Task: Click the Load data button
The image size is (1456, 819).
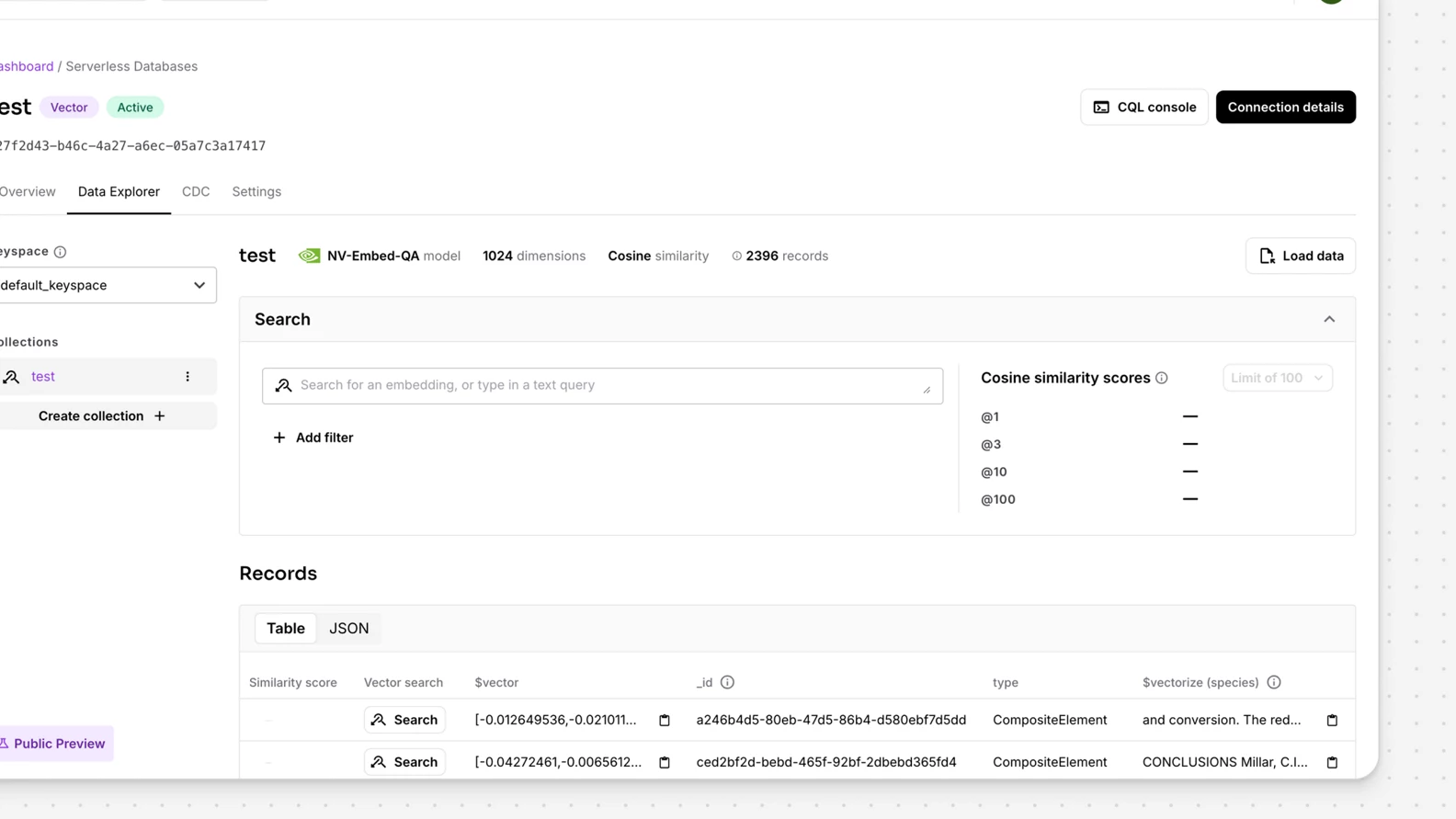Action: coord(1300,256)
